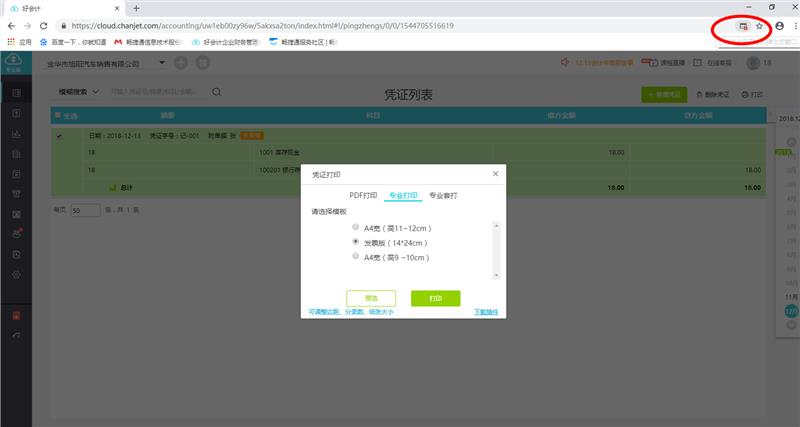Click the per-page count input field
800x427 pixels.
tap(85, 211)
